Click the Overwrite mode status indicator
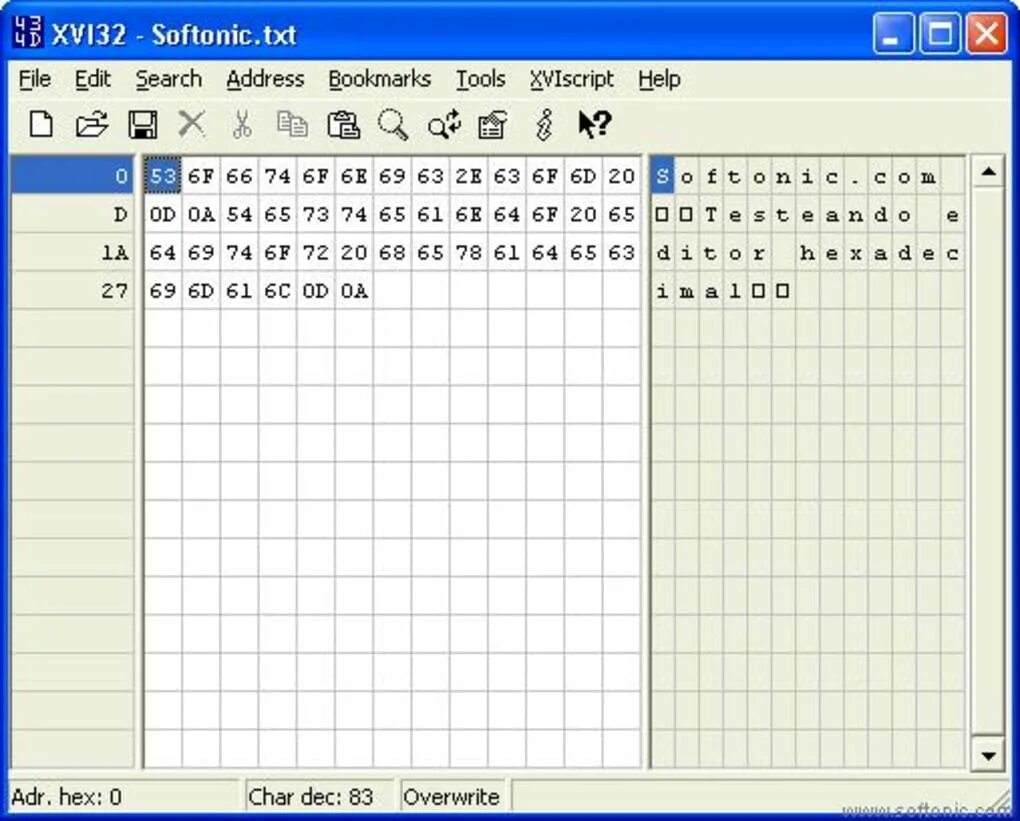Viewport: 1020px width, 821px height. tap(452, 796)
